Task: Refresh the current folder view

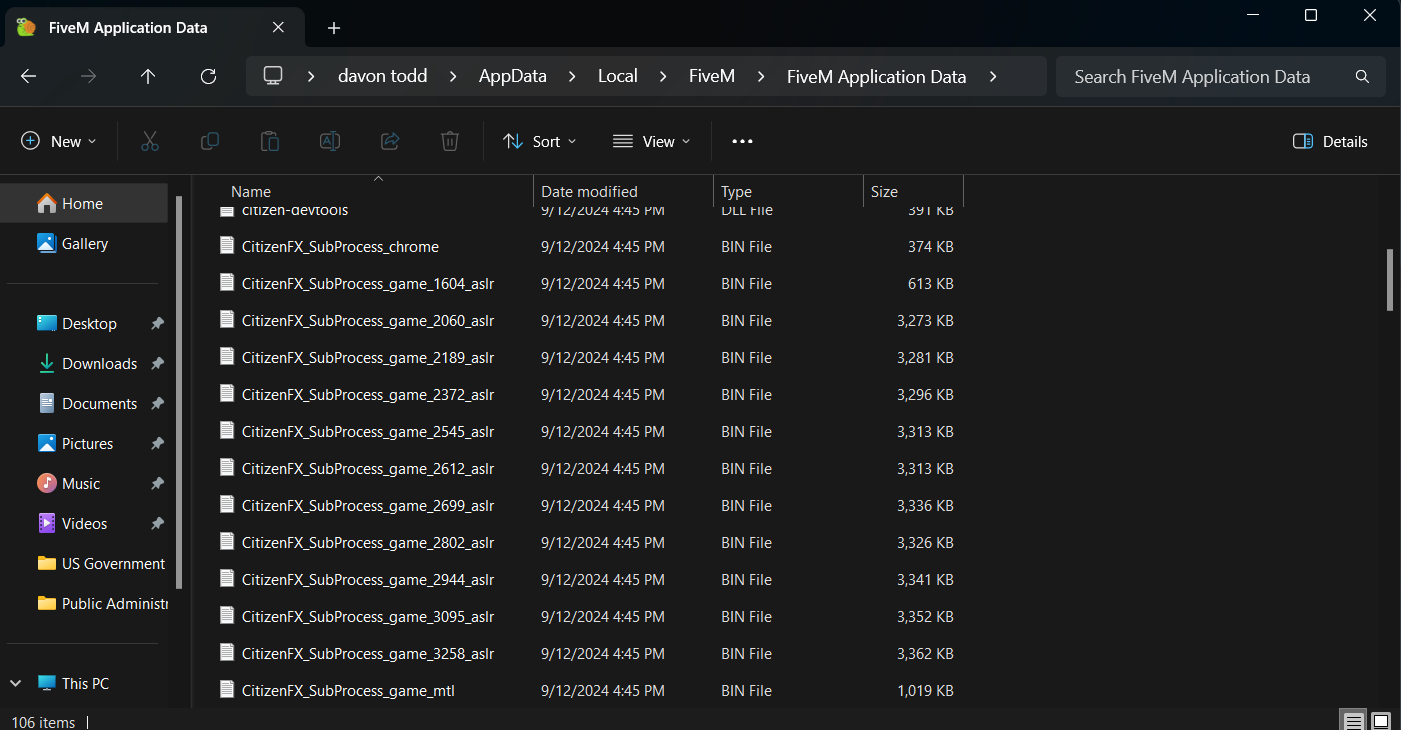Action: 208,76
